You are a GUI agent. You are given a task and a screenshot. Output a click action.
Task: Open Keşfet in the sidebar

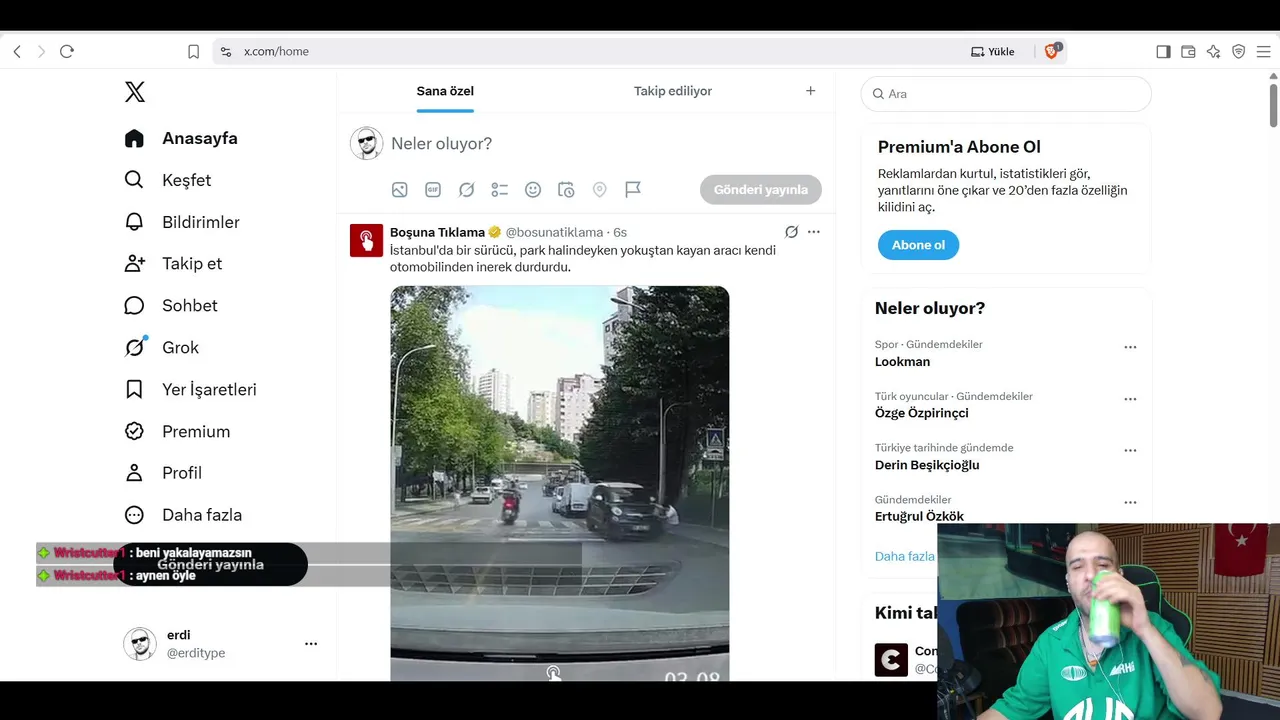(168, 180)
